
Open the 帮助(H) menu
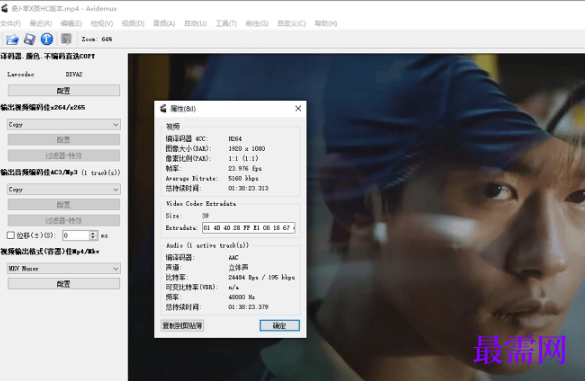326,24
